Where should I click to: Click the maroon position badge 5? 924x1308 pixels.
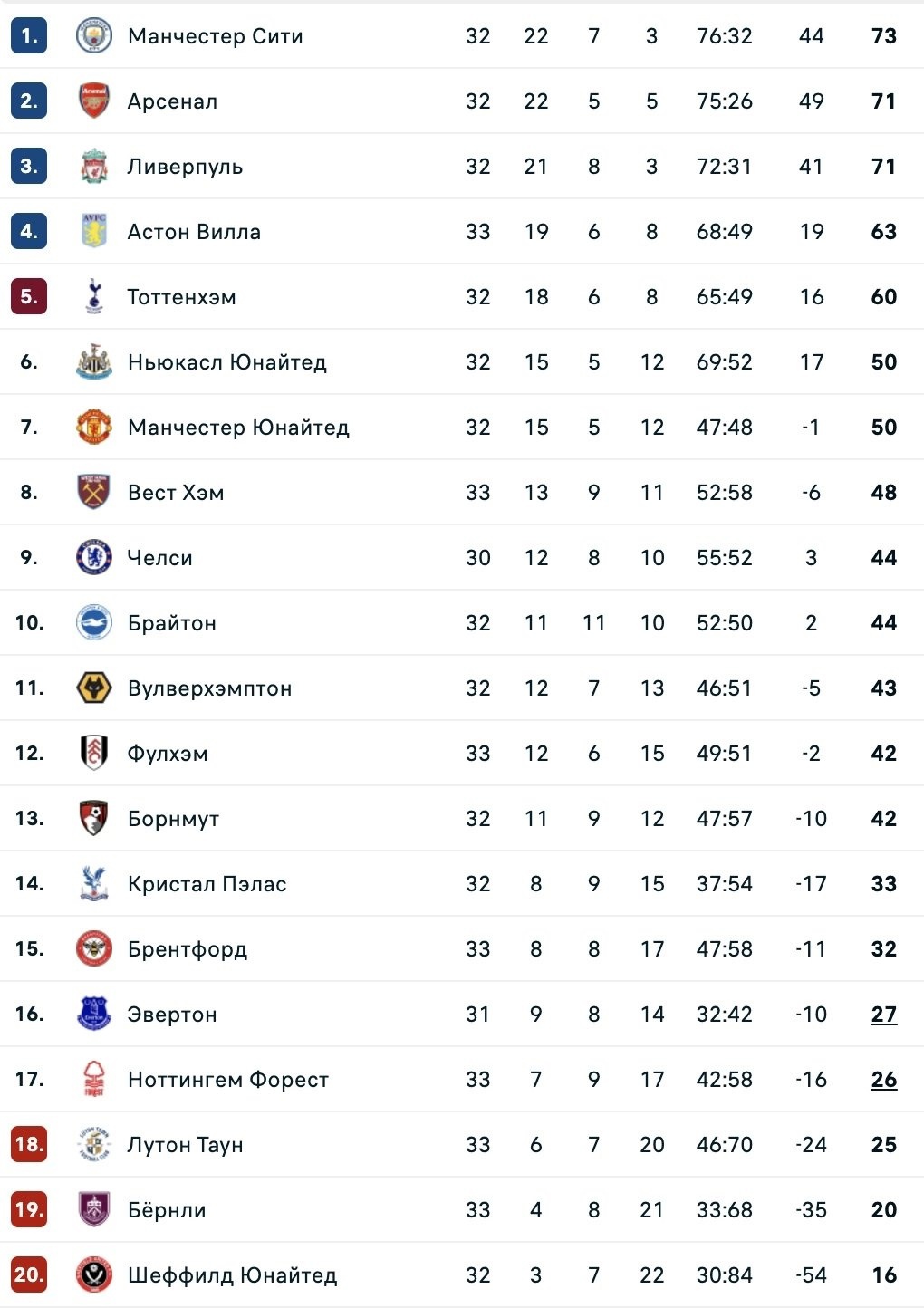coord(29,297)
